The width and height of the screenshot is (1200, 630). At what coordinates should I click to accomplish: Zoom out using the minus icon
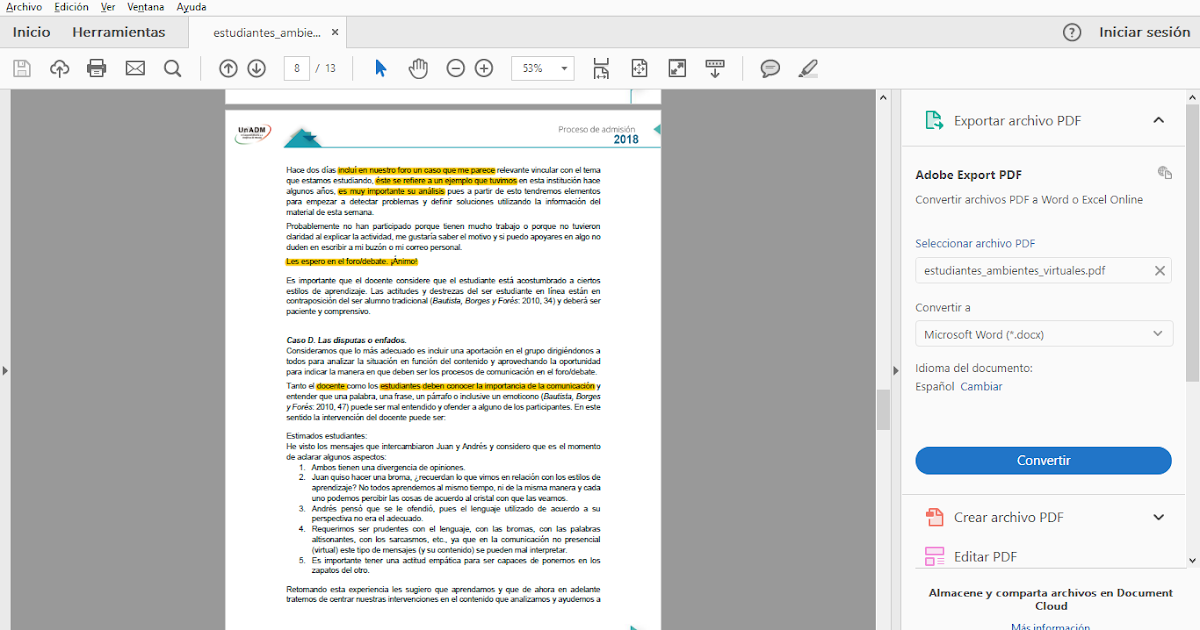pyautogui.click(x=455, y=68)
